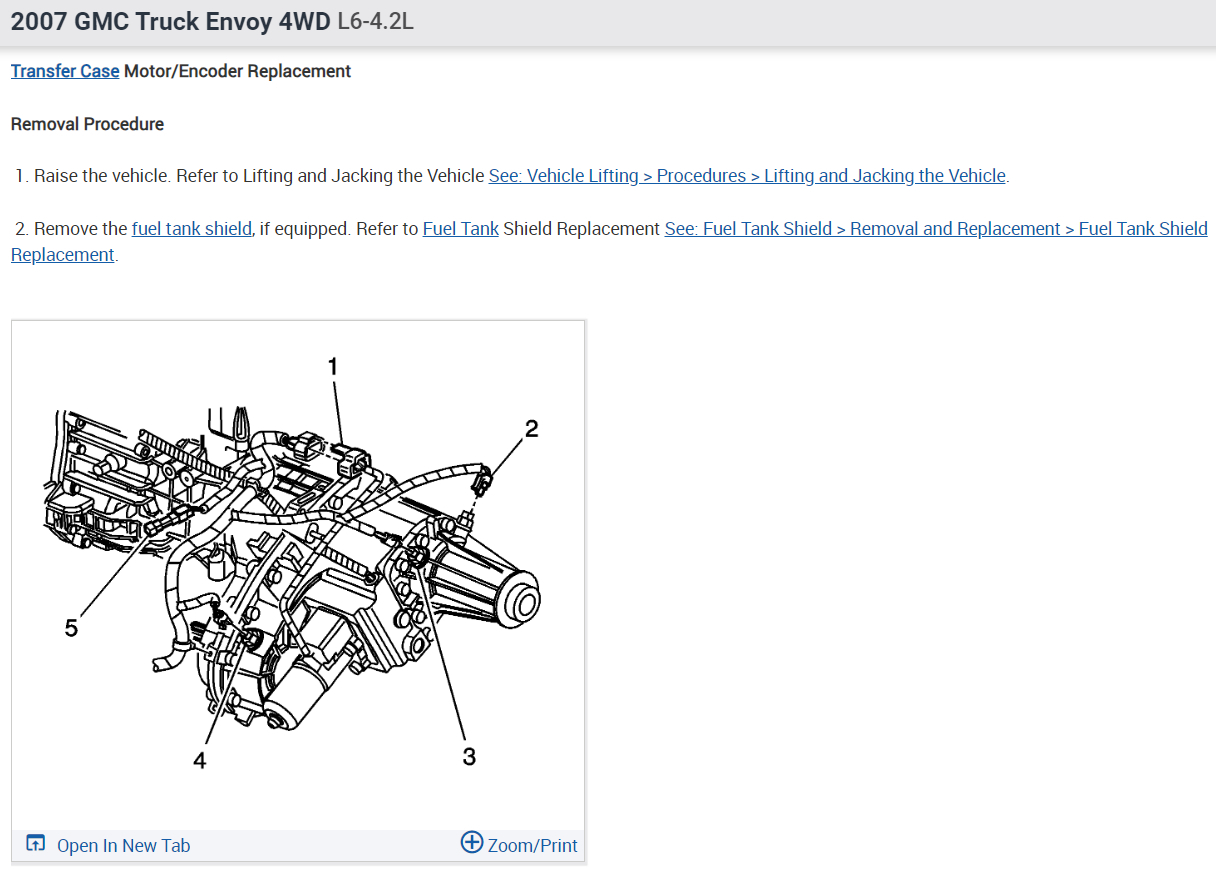This screenshot has width=1216, height=869.
Task: Click the Zoom/Print label below diagram
Action: click(532, 845)
